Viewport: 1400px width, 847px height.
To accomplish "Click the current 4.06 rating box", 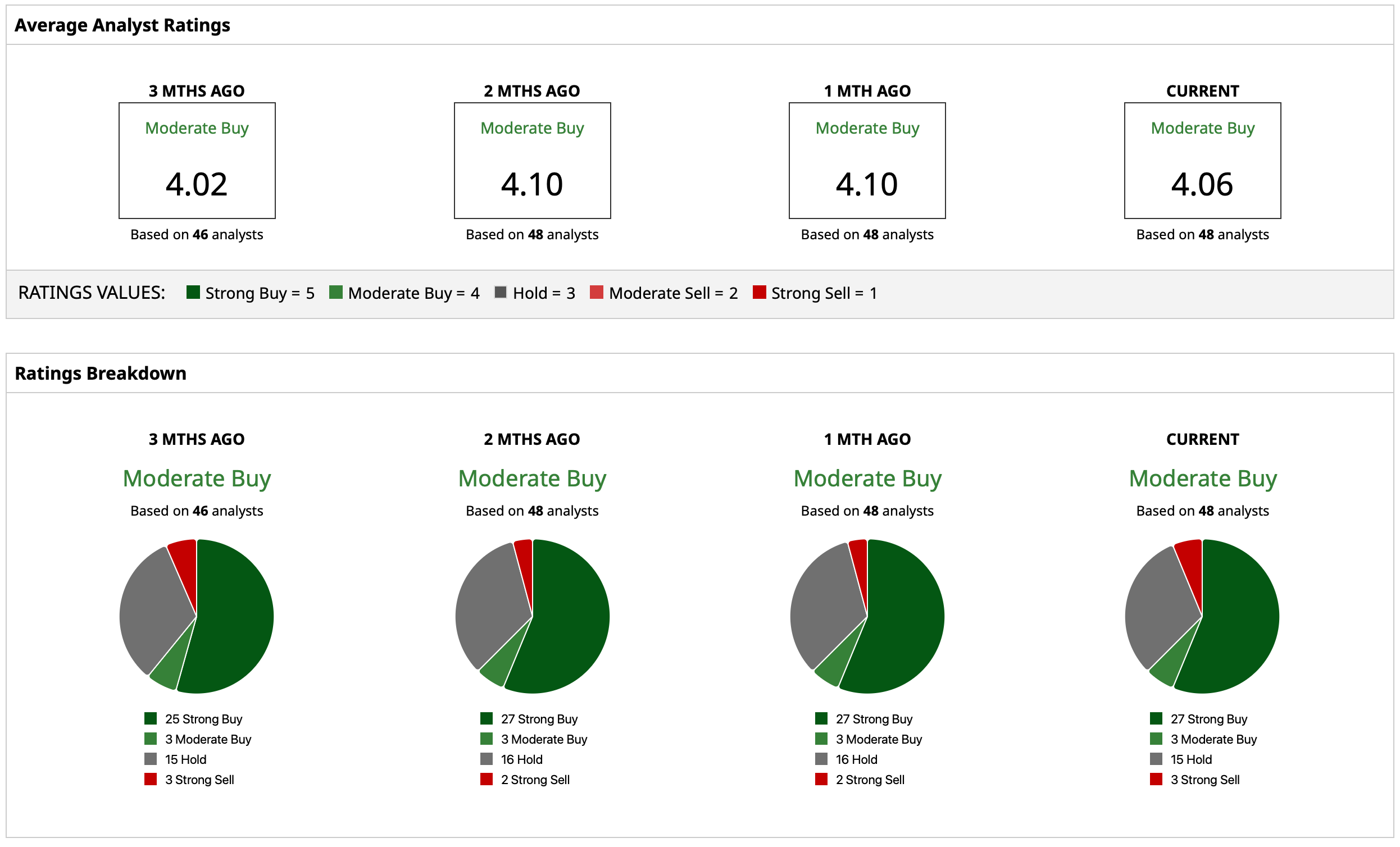I will (x=1202, y=161).
